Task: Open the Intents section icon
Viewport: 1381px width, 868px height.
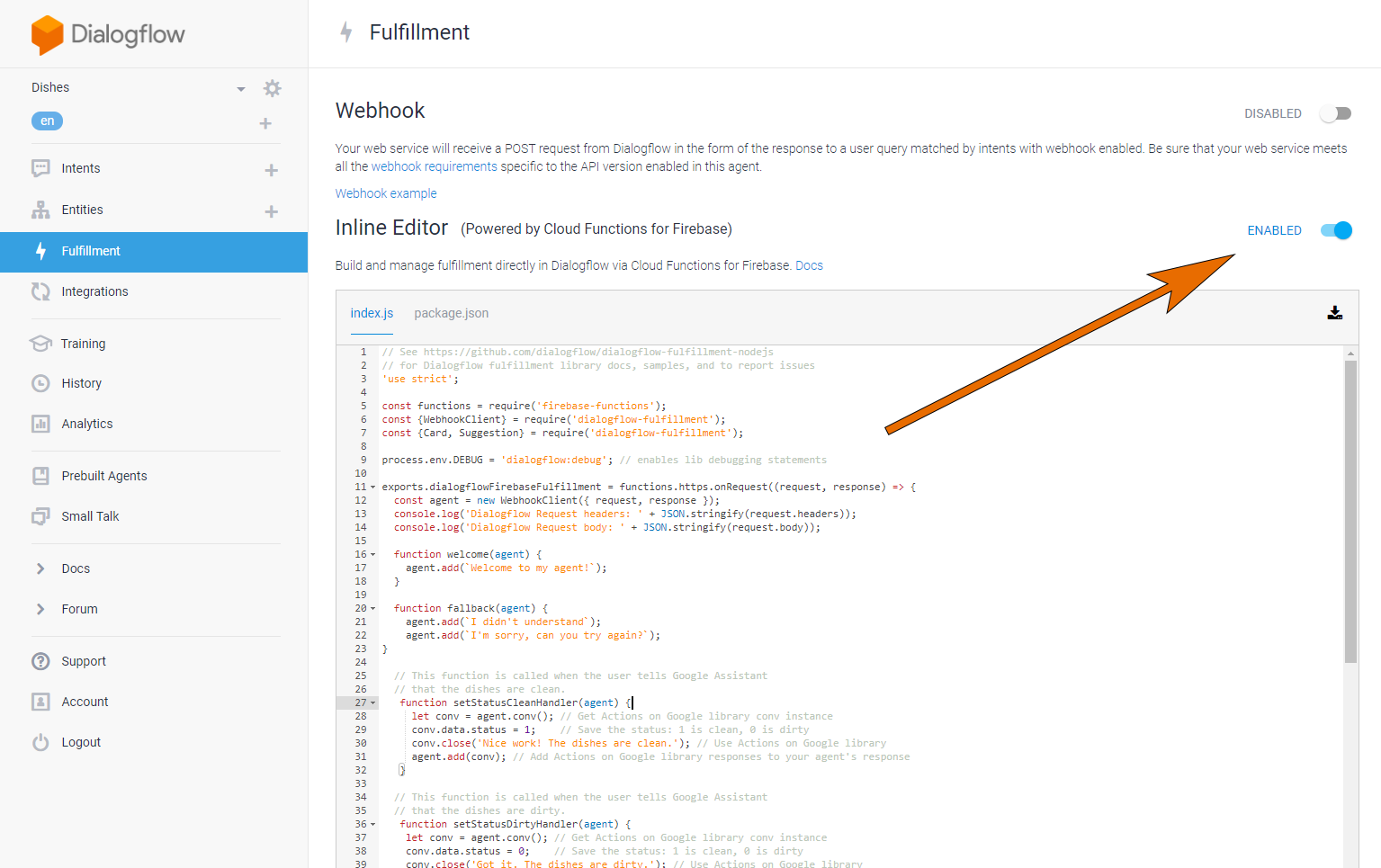Action: (x=40, y=167)
